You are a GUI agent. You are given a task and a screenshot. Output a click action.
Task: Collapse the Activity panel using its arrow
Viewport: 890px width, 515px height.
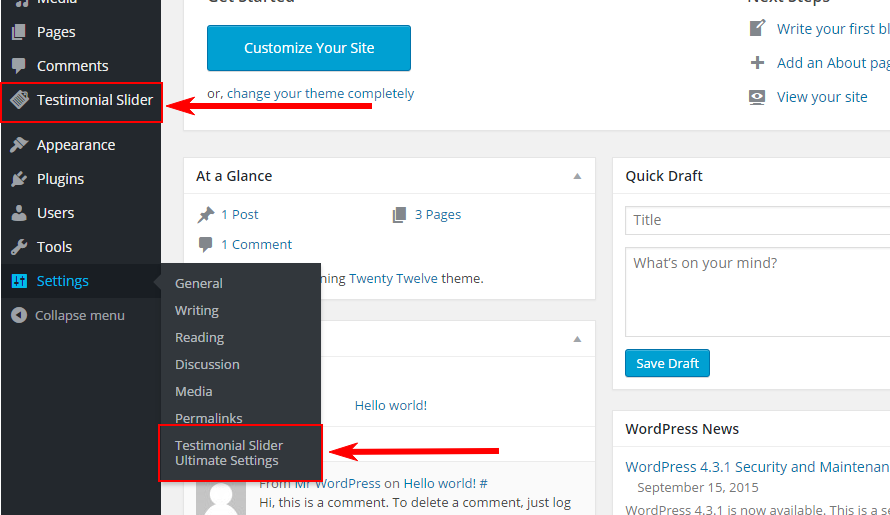coord(577,339)
